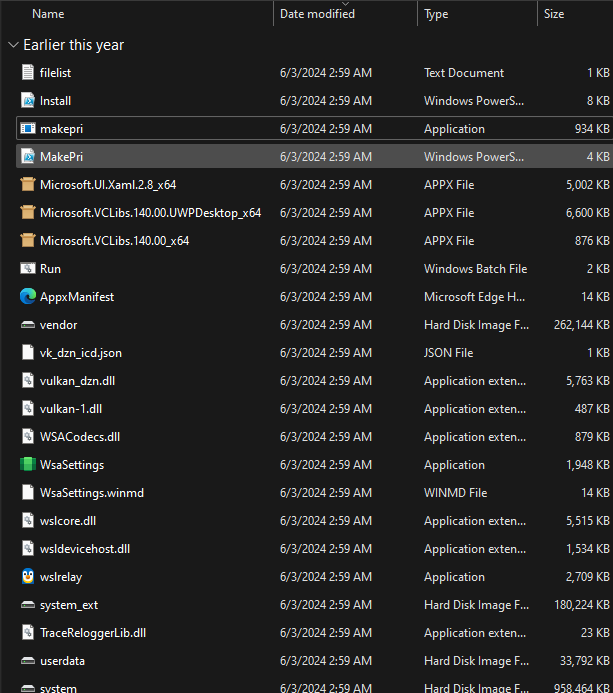Select the vulkan_dzn.dll file name

coord(77,381)
